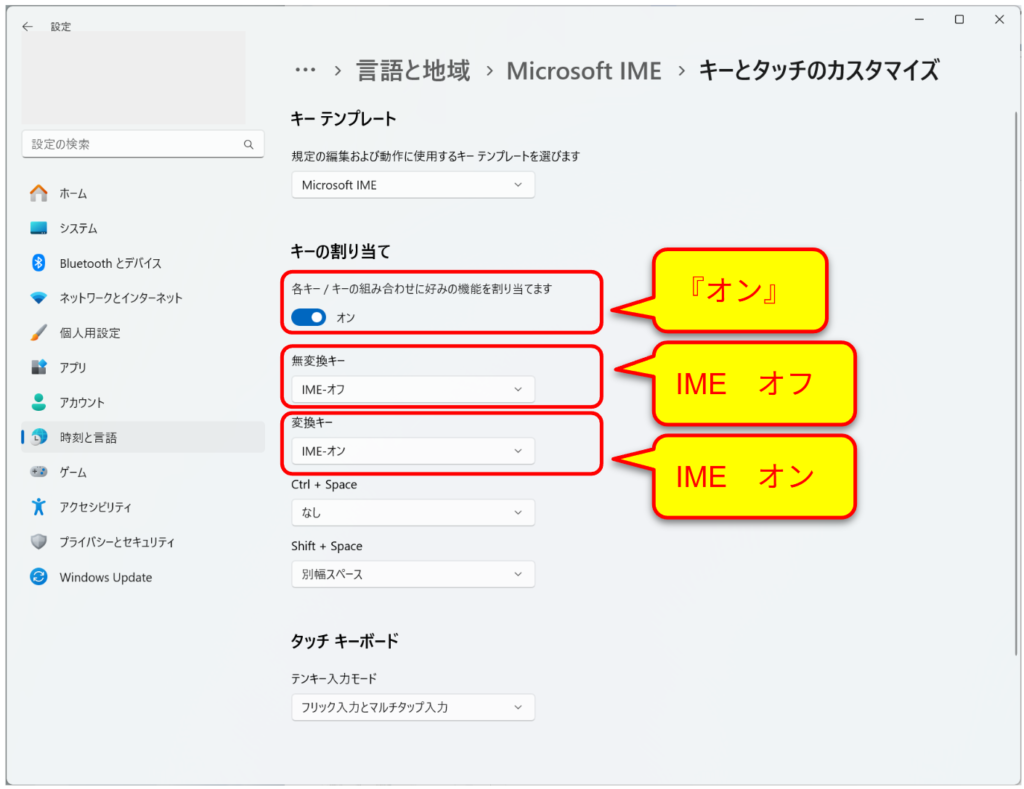Viewport: 1024px width, 789px height.
Task: Click the Ctrl + Space label
Action: coord(324,484)
